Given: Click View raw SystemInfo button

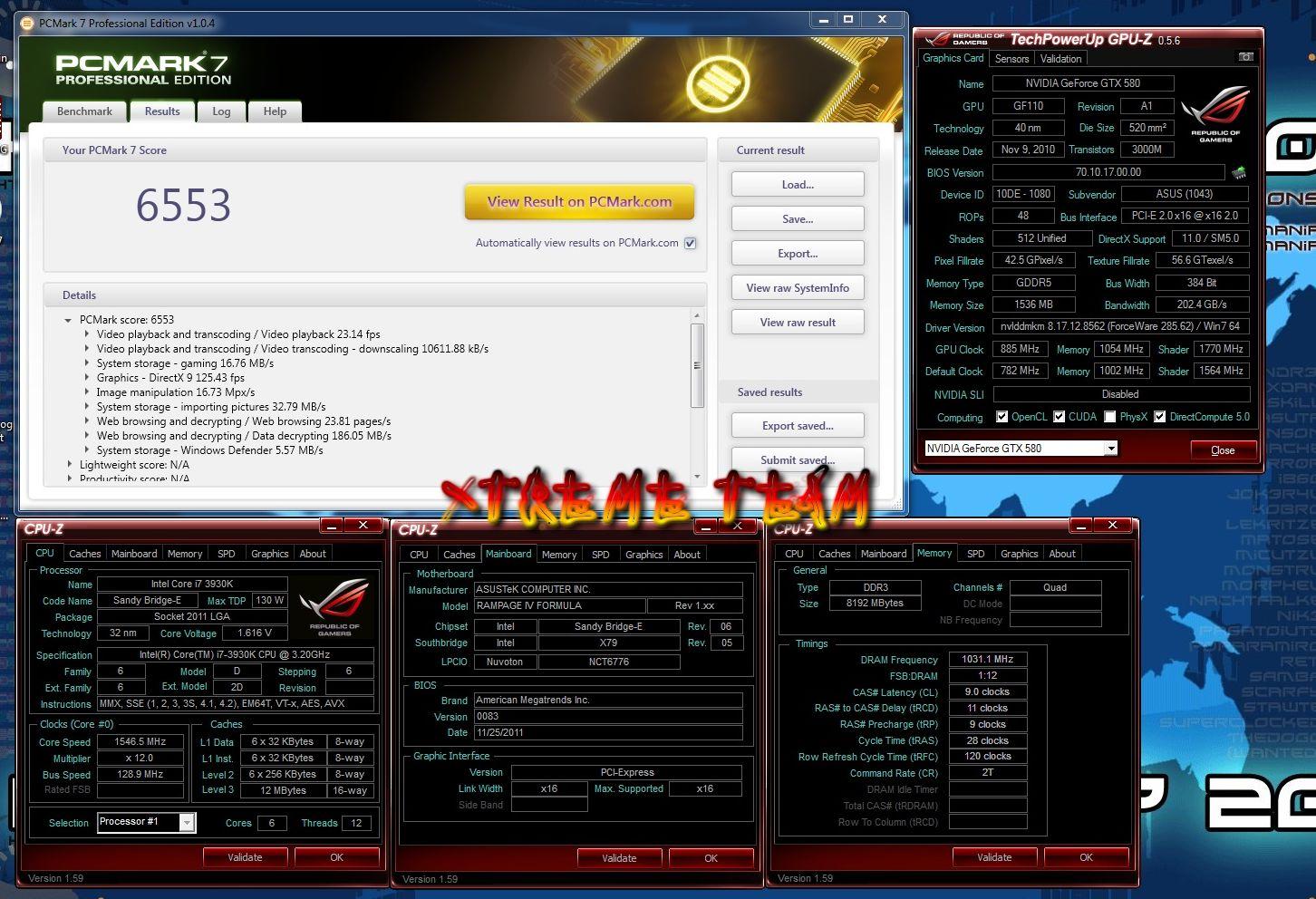Looking at the screenshot, I should coord(798,288).
